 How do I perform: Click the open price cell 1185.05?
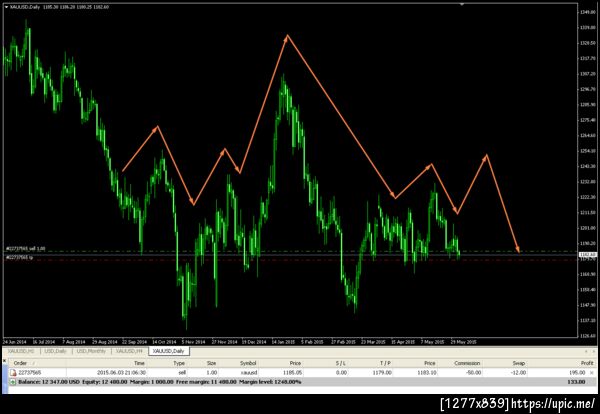click(x=293, y=372)
